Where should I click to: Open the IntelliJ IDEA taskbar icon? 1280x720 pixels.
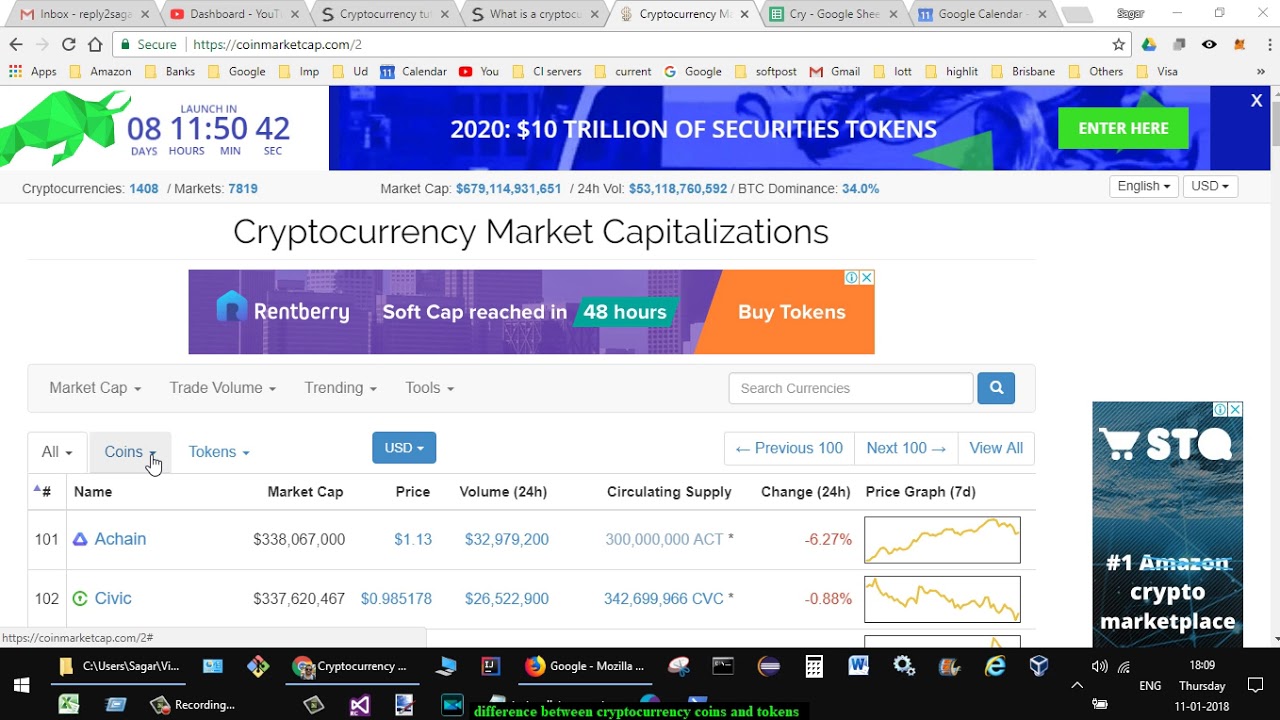pyautogui.click(x=490, y=666)
